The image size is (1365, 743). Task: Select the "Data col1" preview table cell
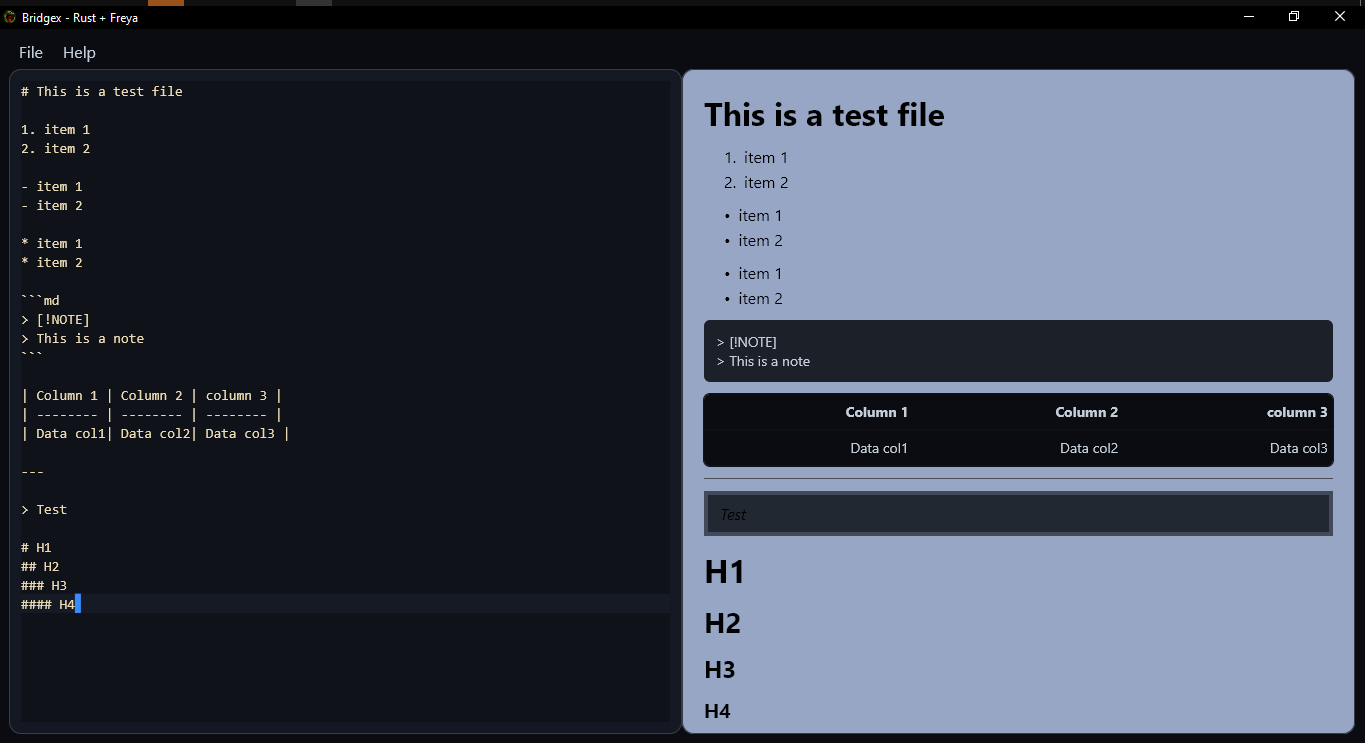pyautogui.click(x=879, y=448)
